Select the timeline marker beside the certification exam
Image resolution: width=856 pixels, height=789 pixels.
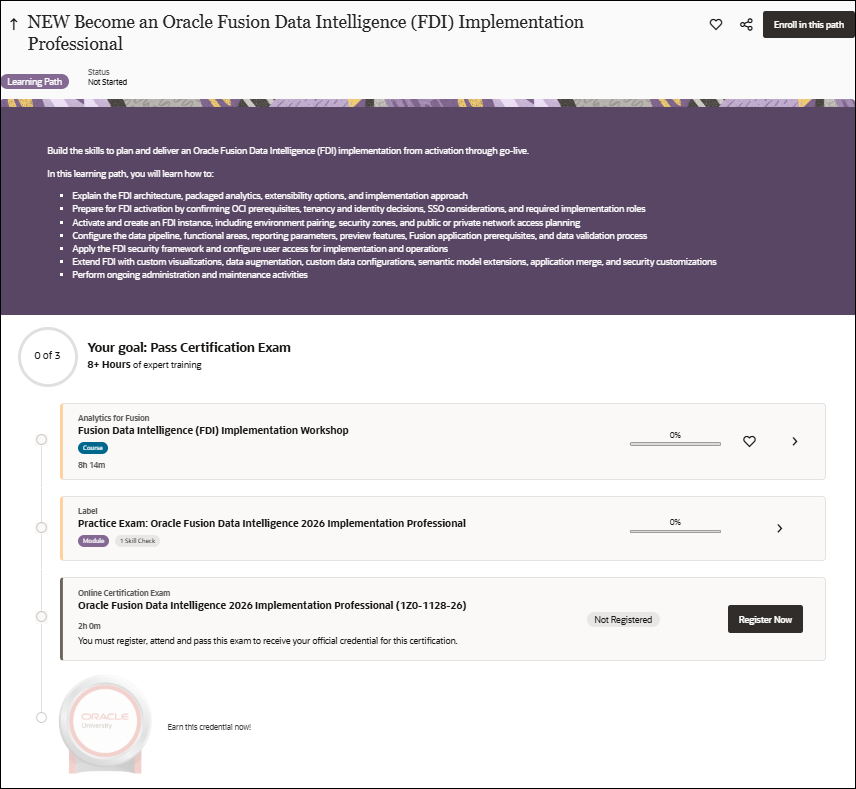pos(41,616)
